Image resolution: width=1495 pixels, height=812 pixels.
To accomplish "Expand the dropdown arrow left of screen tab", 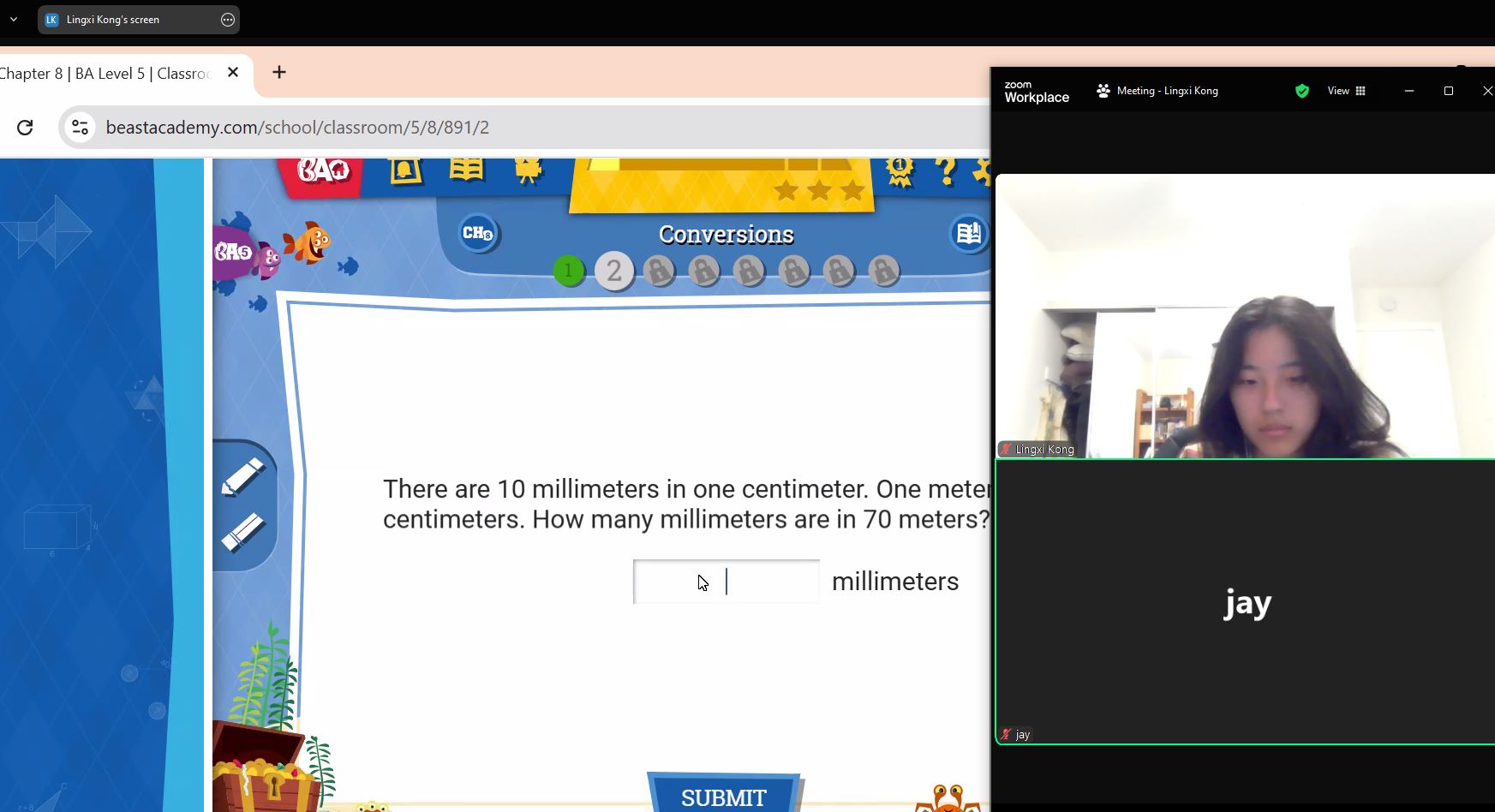I will (14, 19).
